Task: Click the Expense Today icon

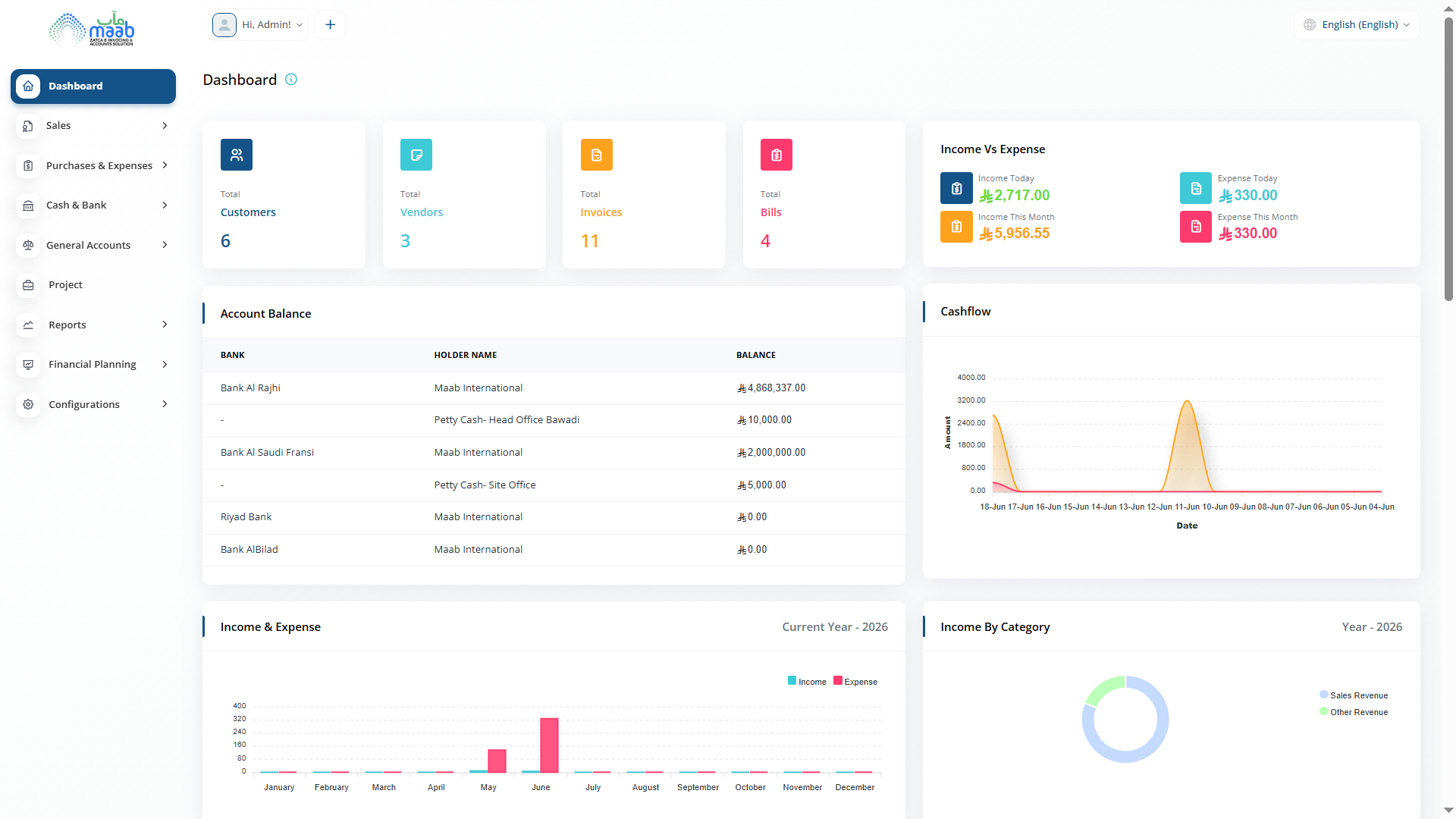Action: 1196,188
